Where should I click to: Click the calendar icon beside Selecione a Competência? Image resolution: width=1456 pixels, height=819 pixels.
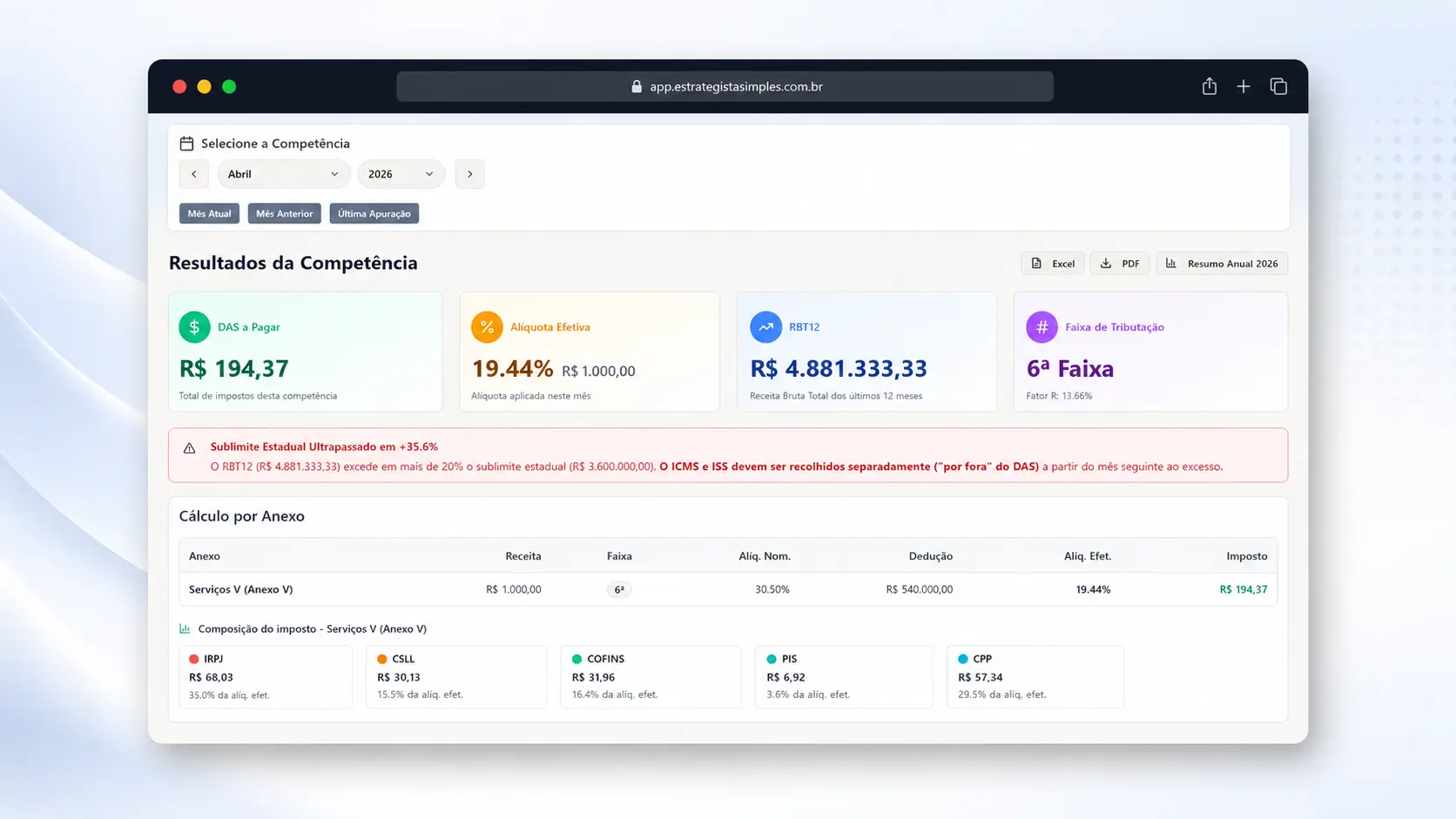186,144
